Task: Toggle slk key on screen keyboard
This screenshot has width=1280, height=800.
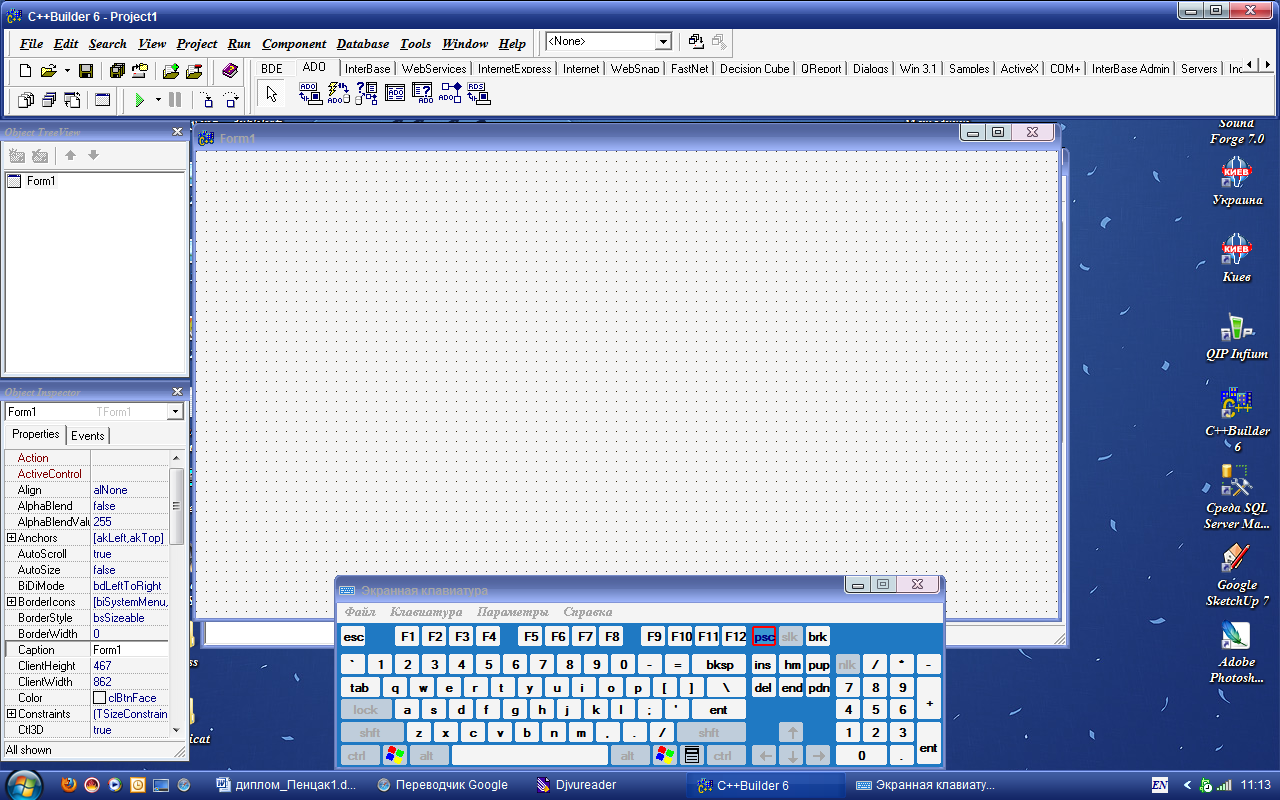Action: 790,637
